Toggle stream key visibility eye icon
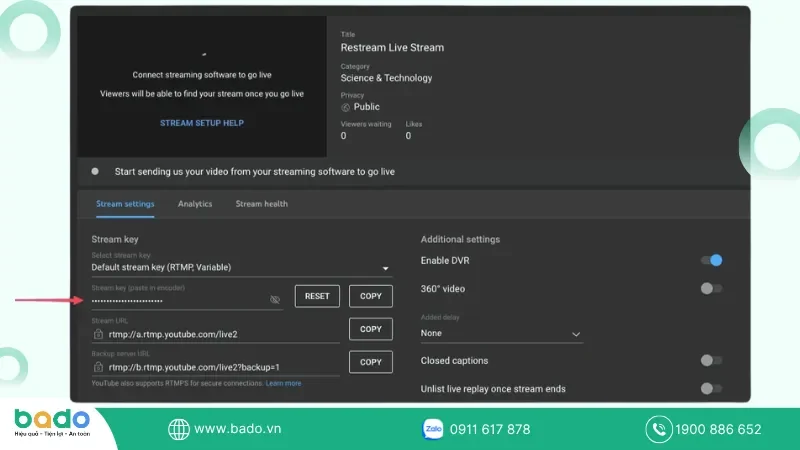The image size is (800, 450). (x=275, y=300)
